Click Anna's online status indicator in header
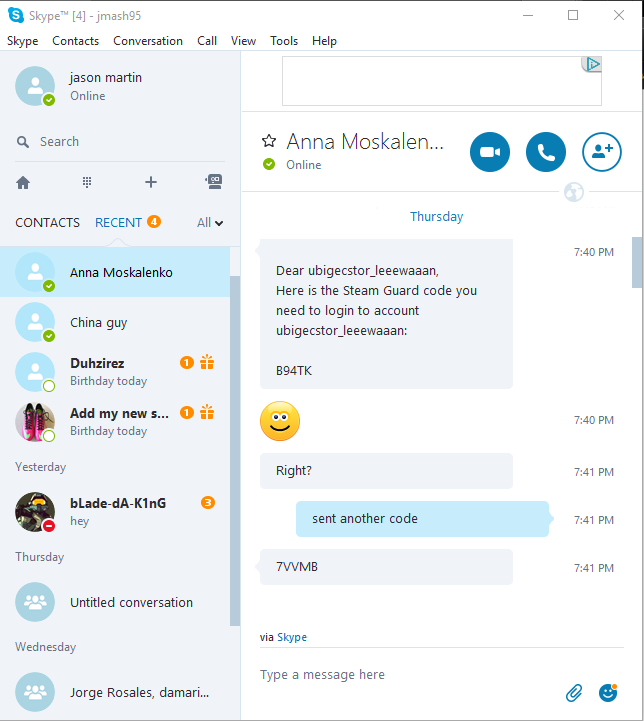This screenshot has width=644, height=721. click(x=269, y=164)
